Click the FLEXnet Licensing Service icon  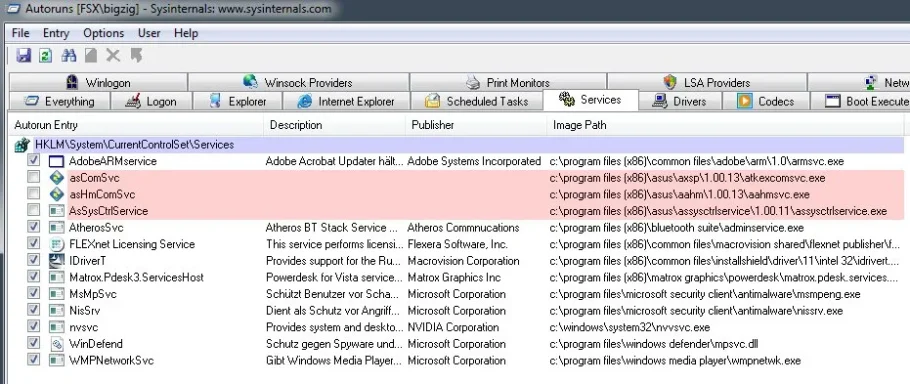56,244
